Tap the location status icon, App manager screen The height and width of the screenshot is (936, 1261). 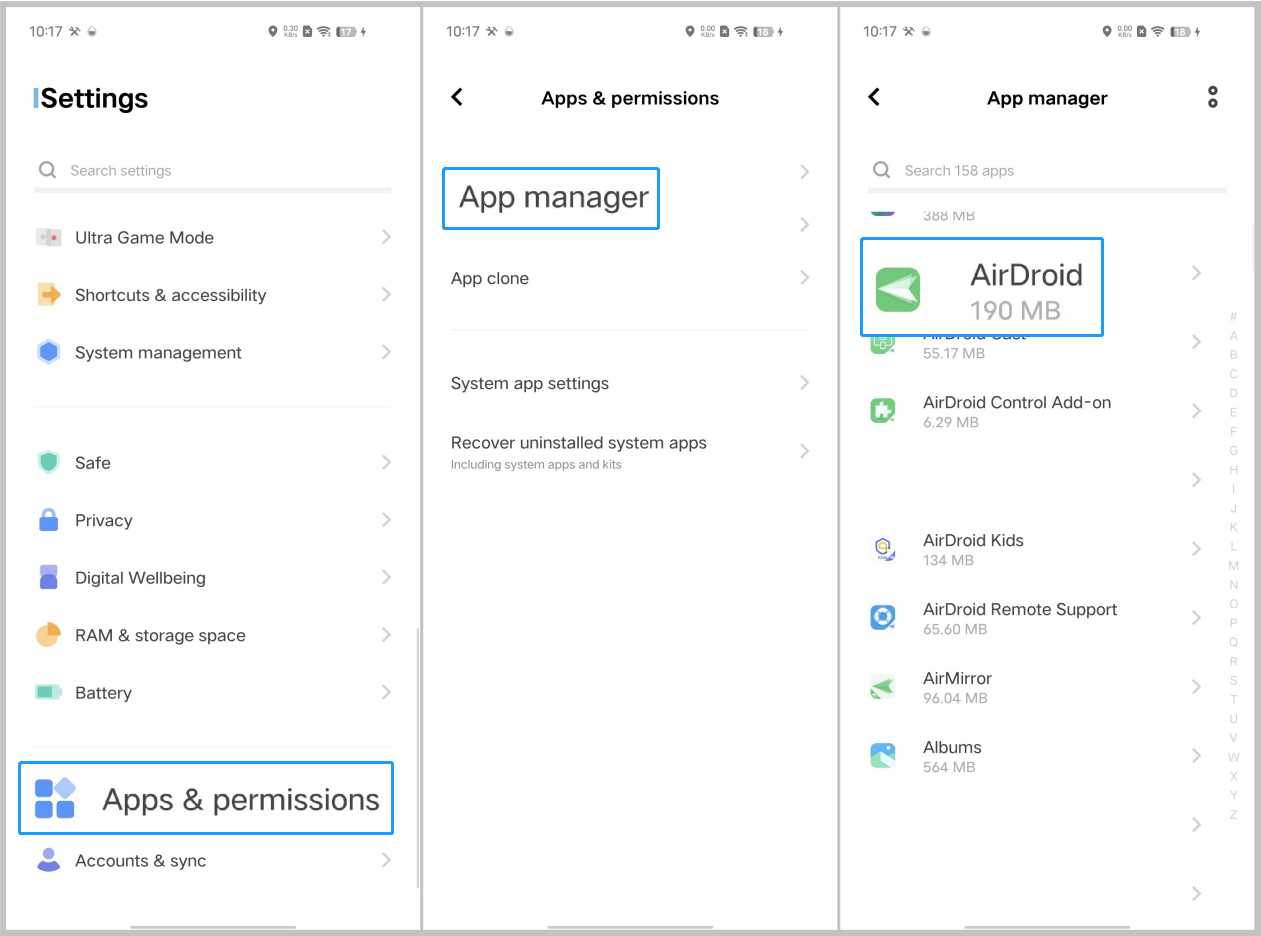point(1106,31)
